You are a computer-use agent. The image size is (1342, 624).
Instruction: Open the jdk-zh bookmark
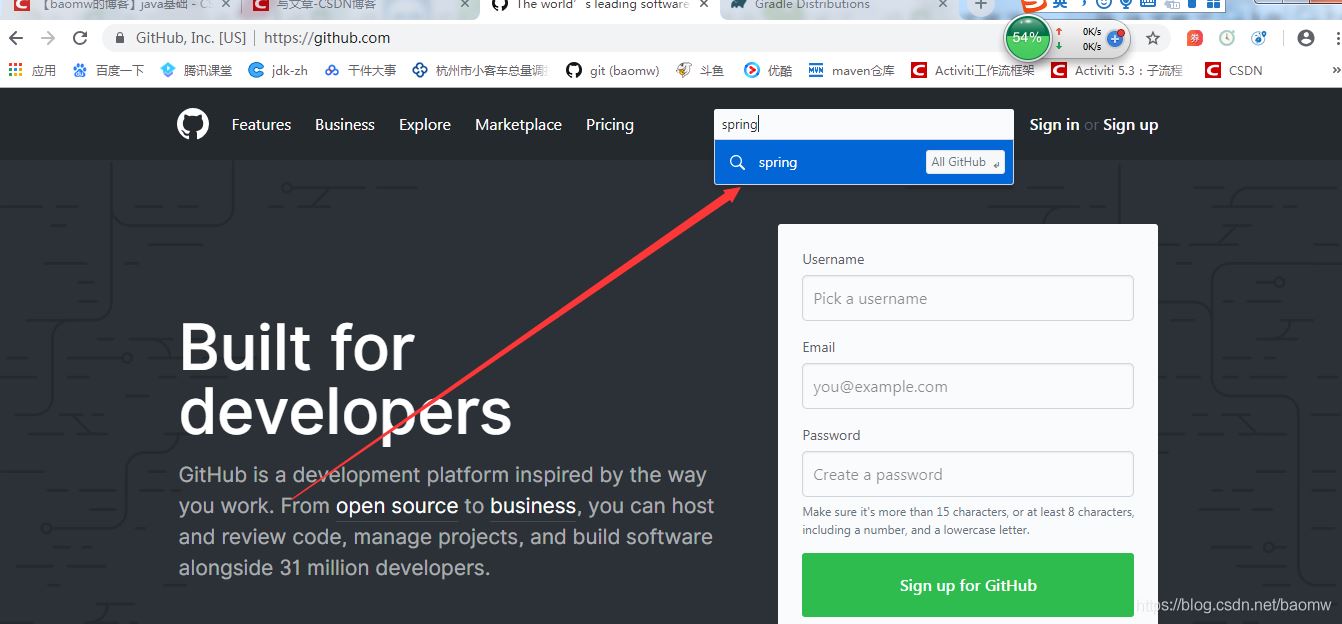(x=278, y=70)
